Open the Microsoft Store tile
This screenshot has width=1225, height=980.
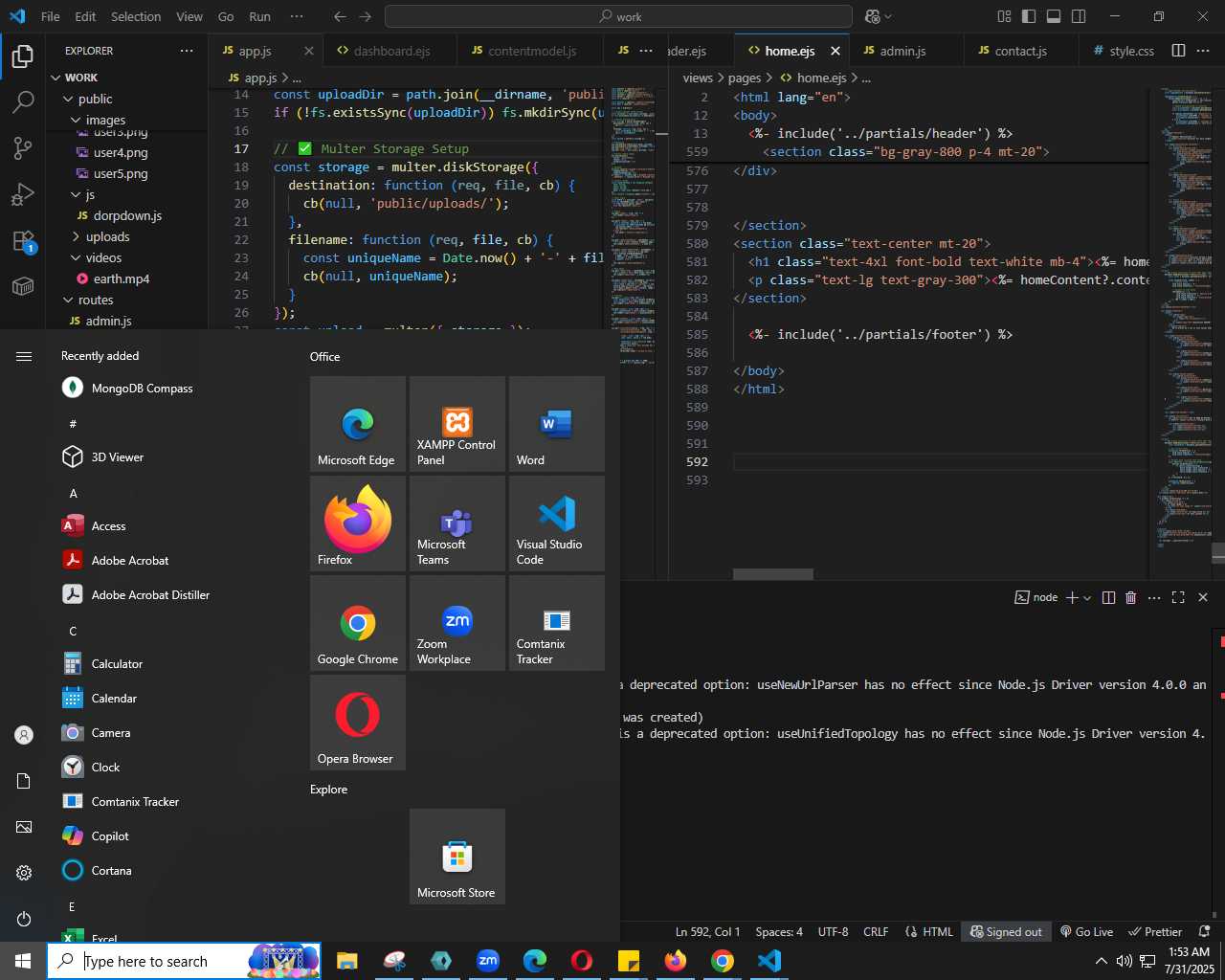point(457,857)
